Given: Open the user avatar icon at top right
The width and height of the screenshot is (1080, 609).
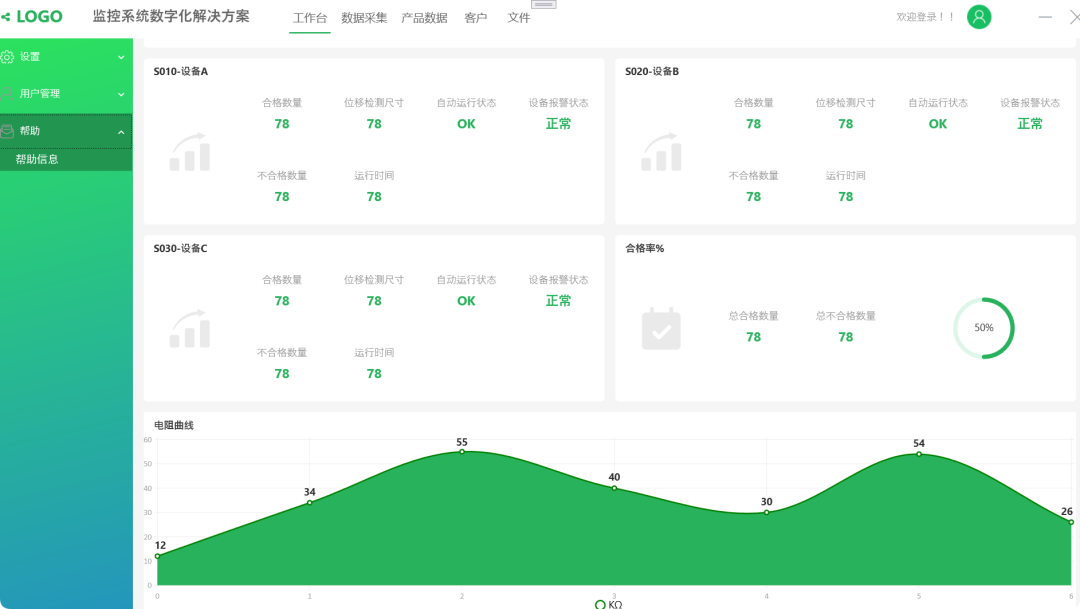Looking at the screenshot, I should pos(978,17).
